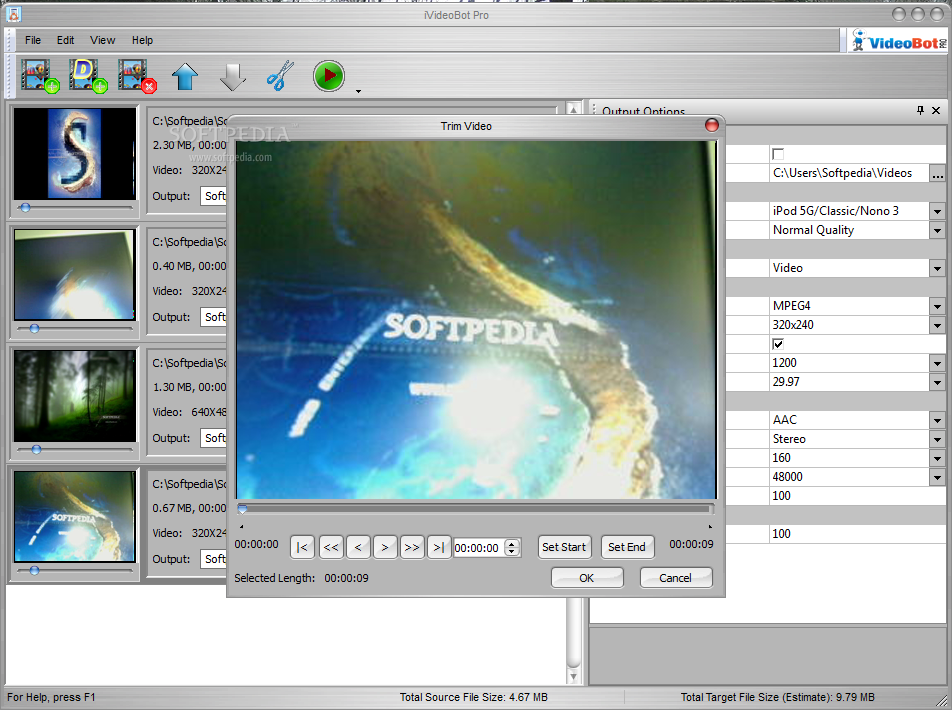
Task: Click the VideoBot Pro logo
Action: (x=899, y=41)
